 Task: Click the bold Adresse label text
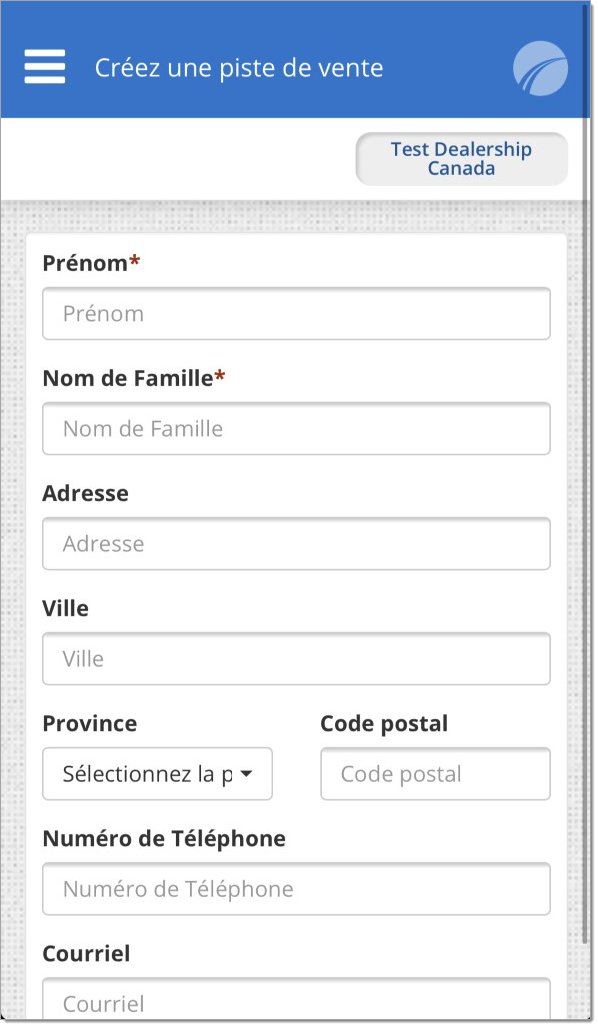(86, 493)
